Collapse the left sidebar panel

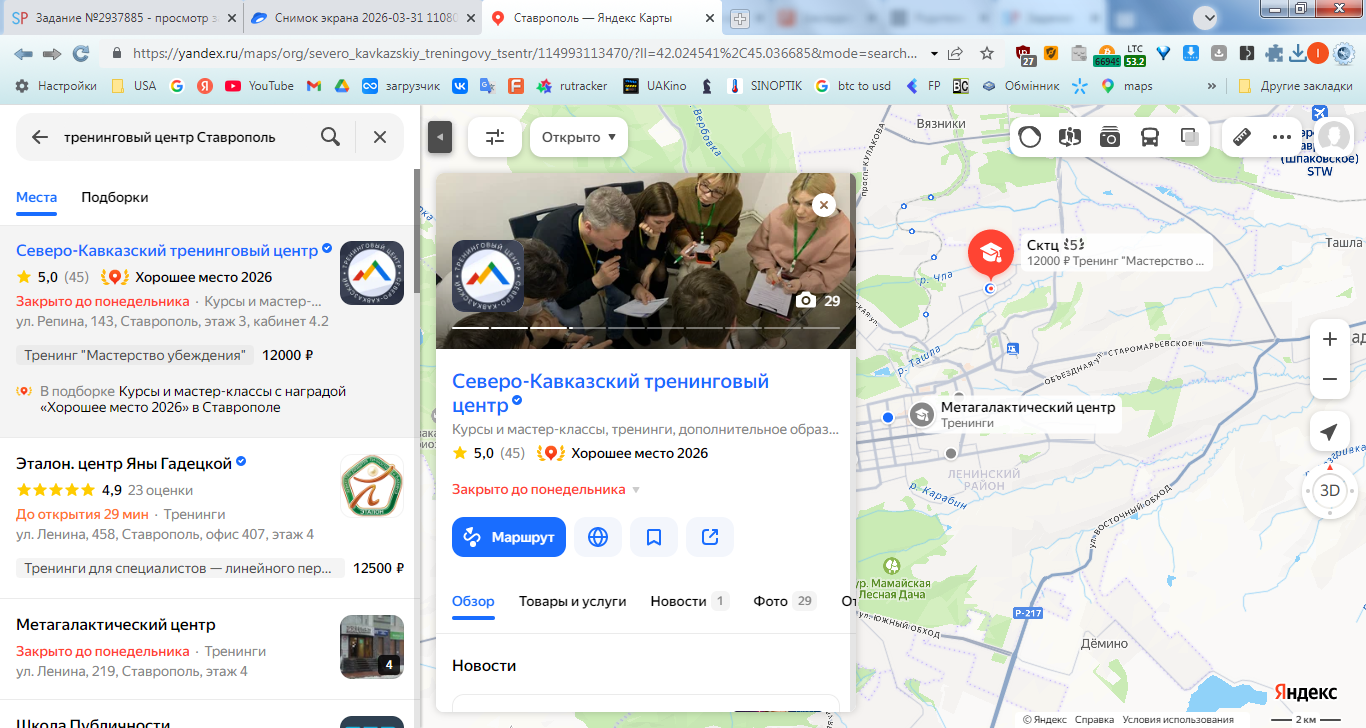click(440, 137)
